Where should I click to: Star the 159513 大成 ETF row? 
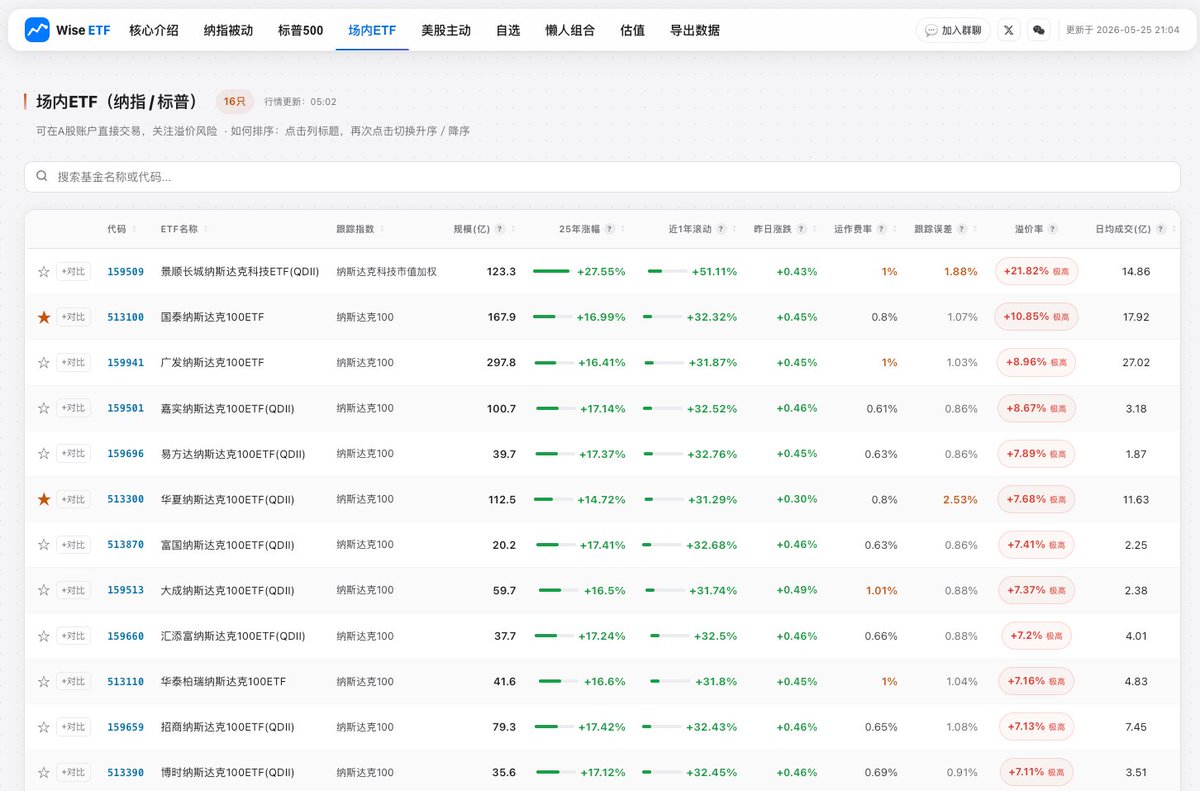tap(43, 590)
